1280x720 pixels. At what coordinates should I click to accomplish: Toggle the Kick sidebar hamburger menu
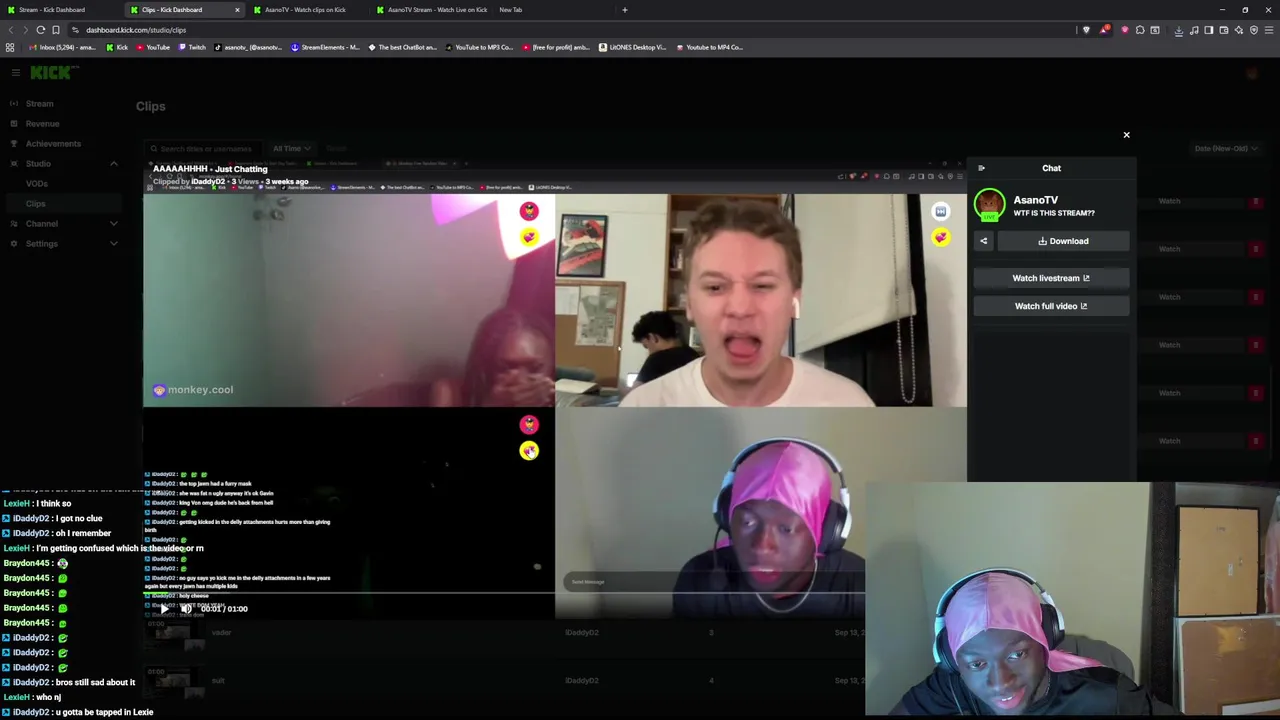[16, 73]
